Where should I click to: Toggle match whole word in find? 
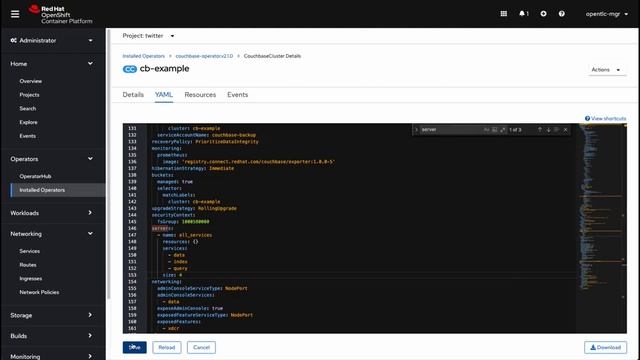(495, 129)
